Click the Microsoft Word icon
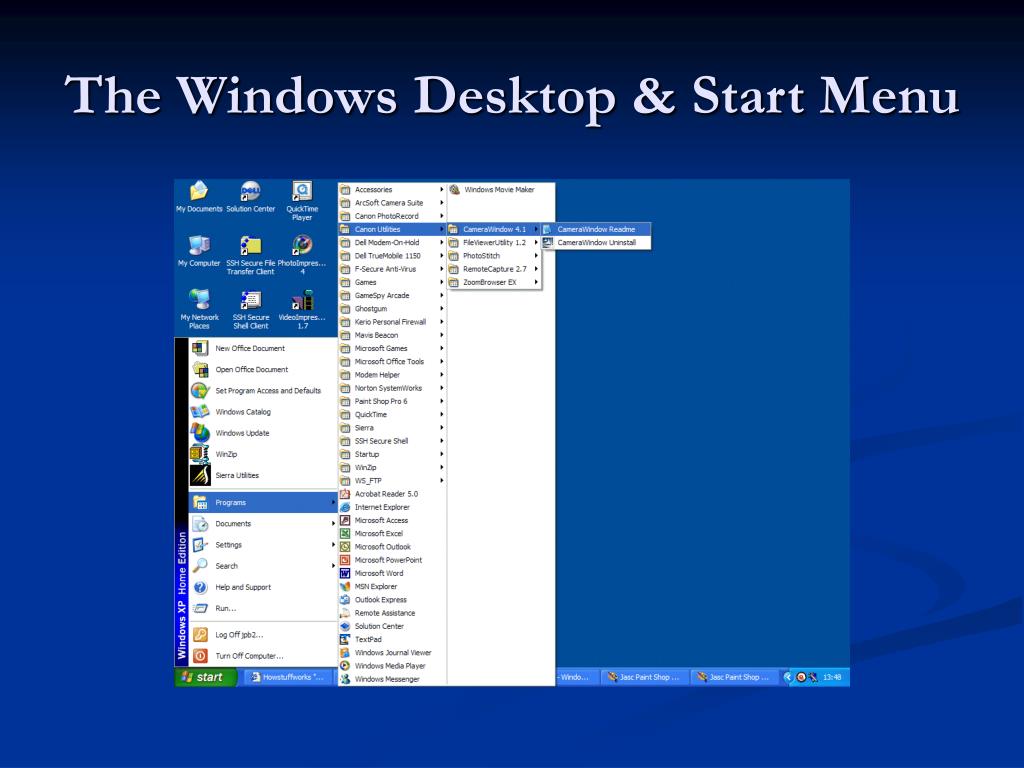The width and height of the screenshot is (1024, 768). pyautogui.click(x=345, y=573)
